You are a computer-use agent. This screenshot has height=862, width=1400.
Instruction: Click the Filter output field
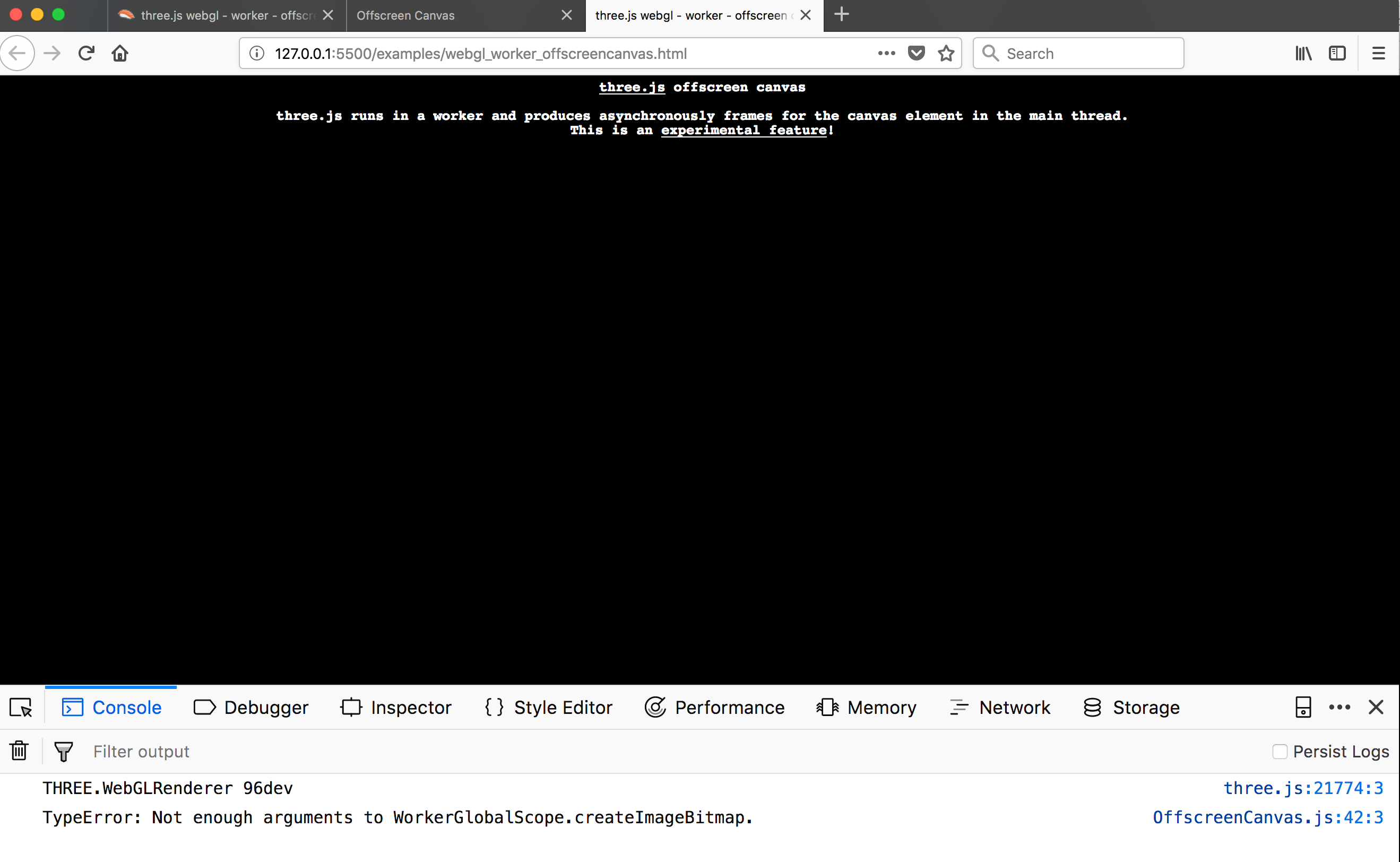click(141, 752)
